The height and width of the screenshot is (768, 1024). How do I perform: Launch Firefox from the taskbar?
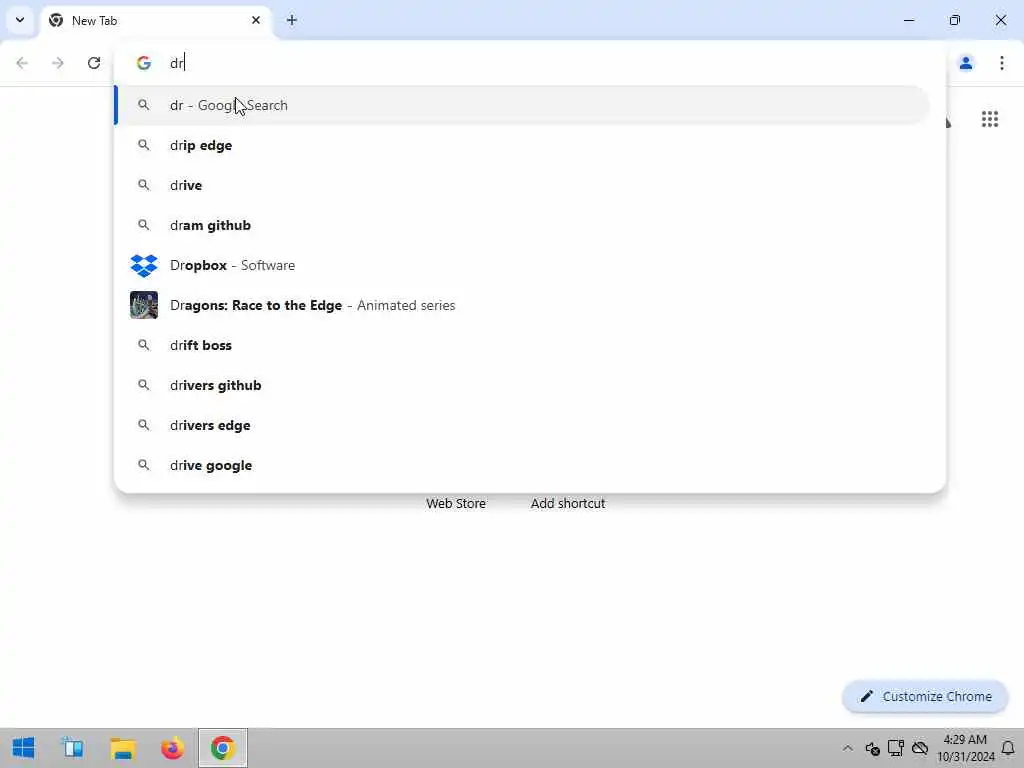(172, 748)
